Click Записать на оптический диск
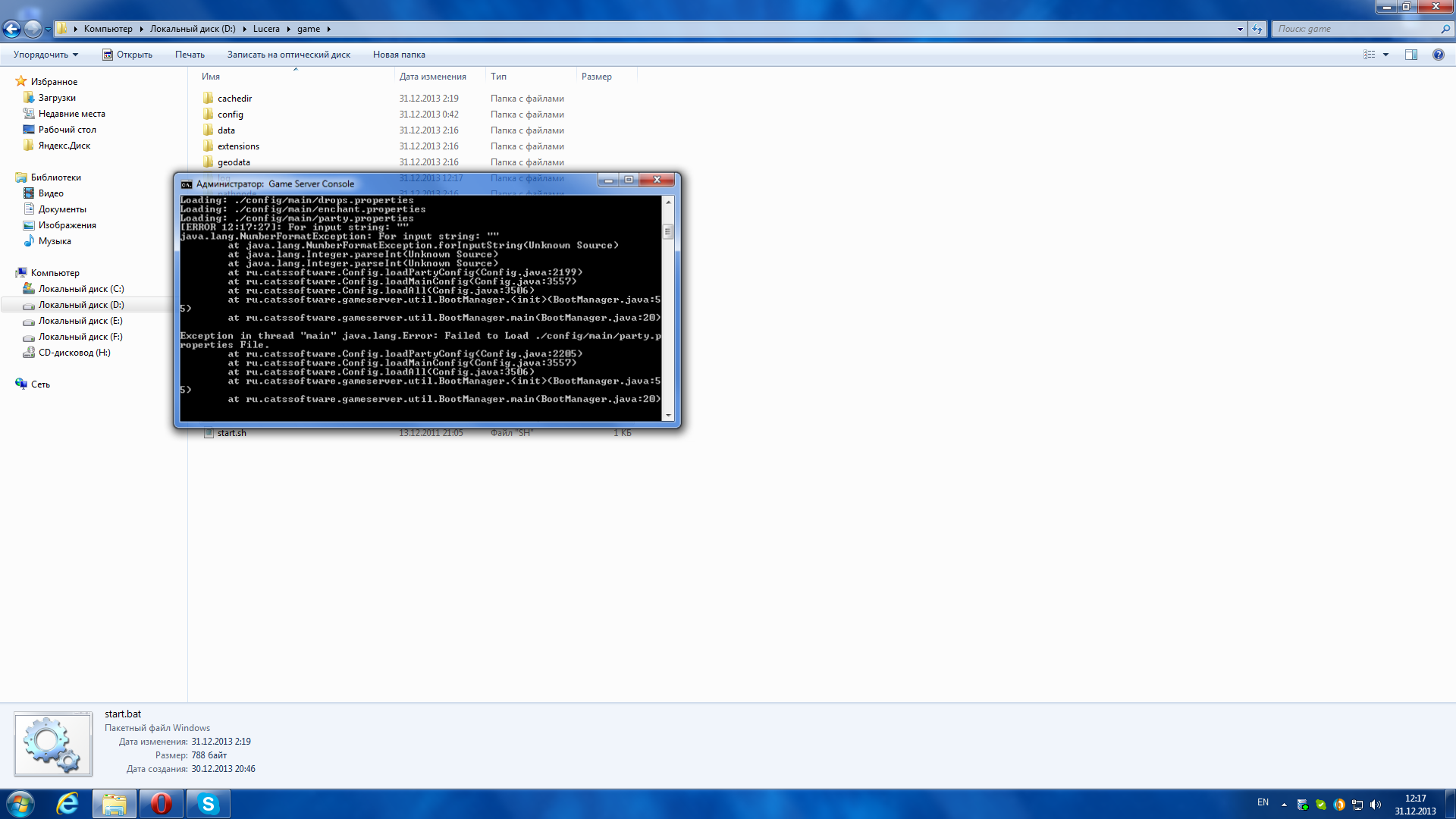This screenshot has width=1456, height=819. (288, 55)
